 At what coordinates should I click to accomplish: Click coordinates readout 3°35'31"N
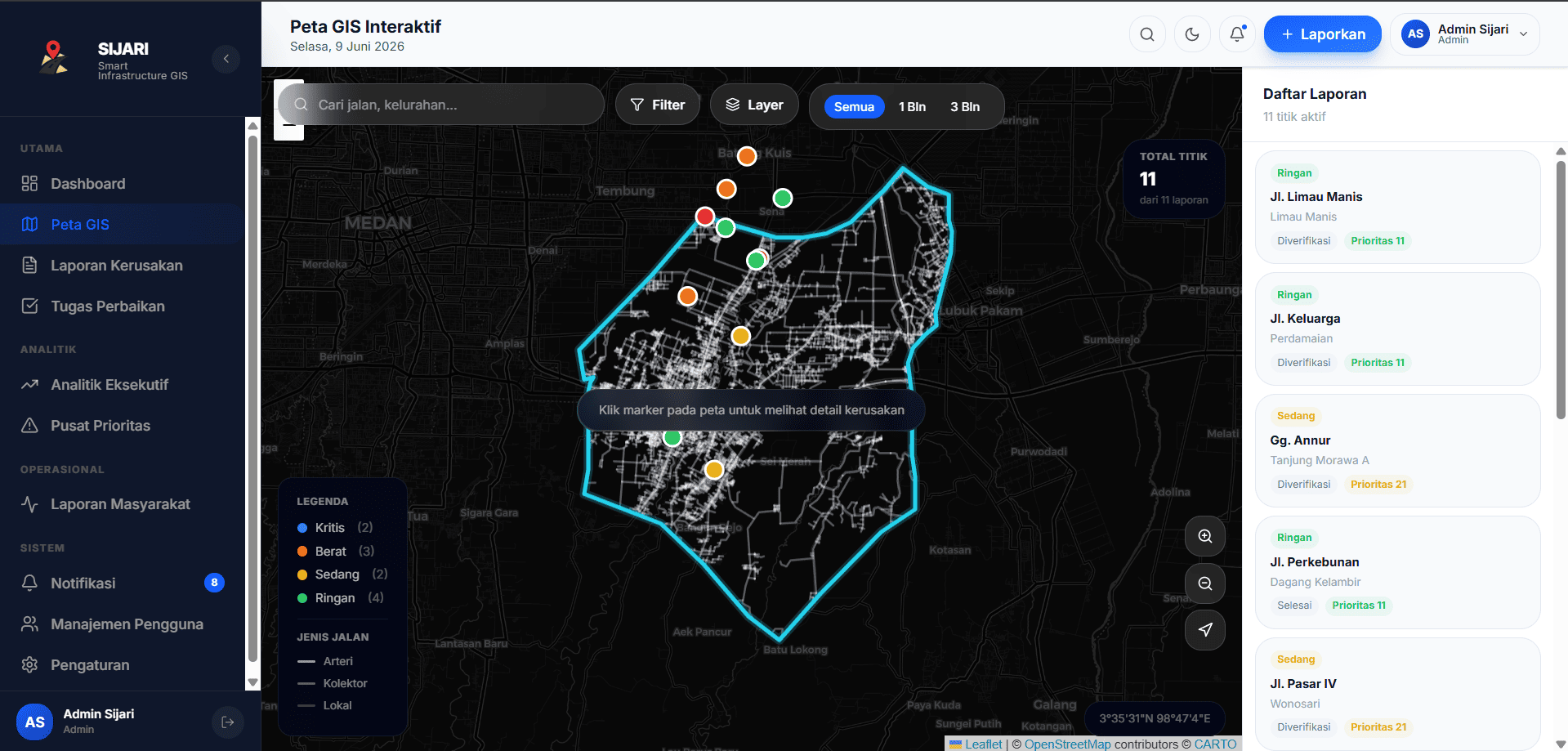point(1154,718)
